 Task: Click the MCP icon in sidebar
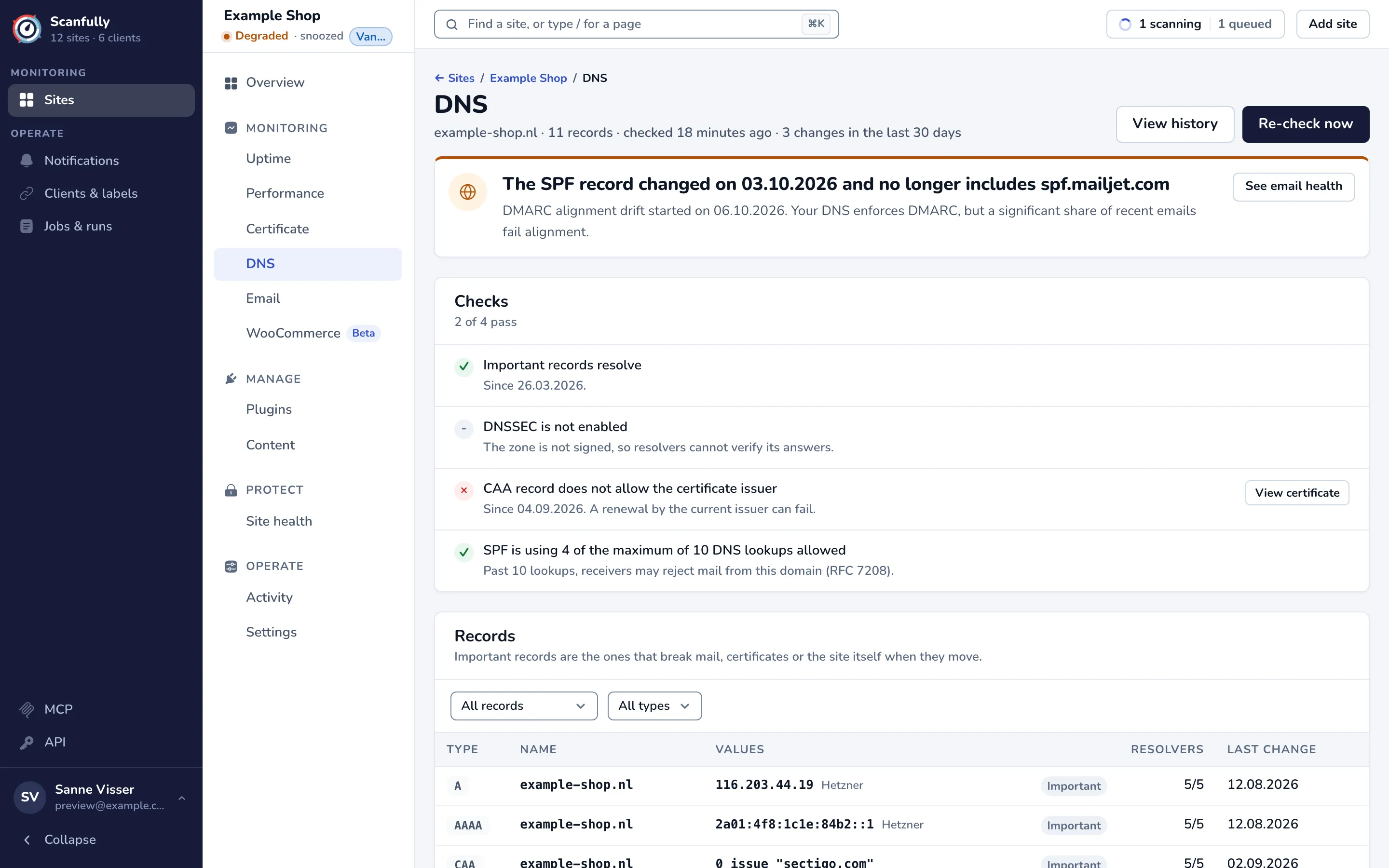click(27, 709)
